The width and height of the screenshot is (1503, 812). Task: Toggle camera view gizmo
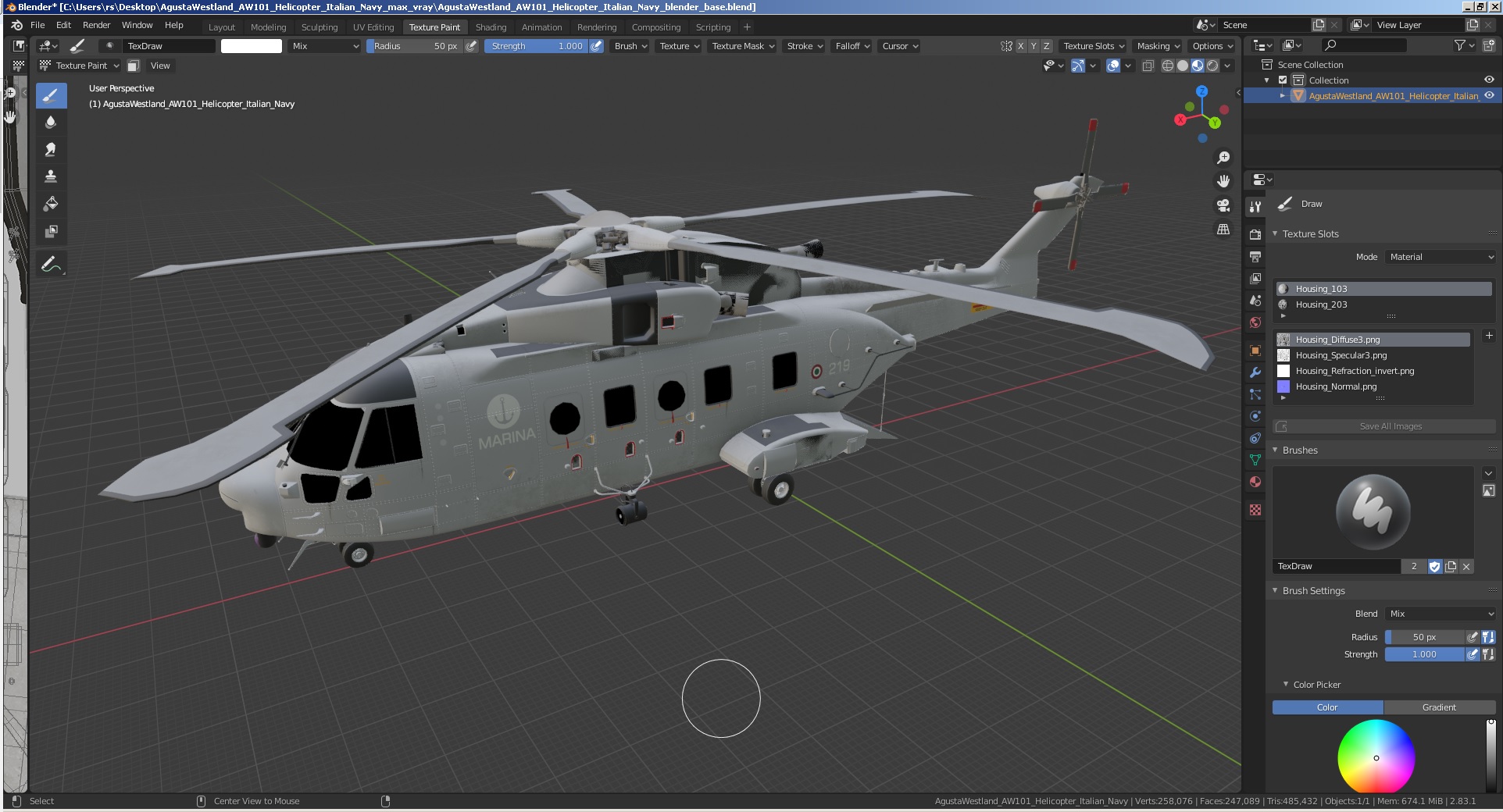[x=1223, y=205]
